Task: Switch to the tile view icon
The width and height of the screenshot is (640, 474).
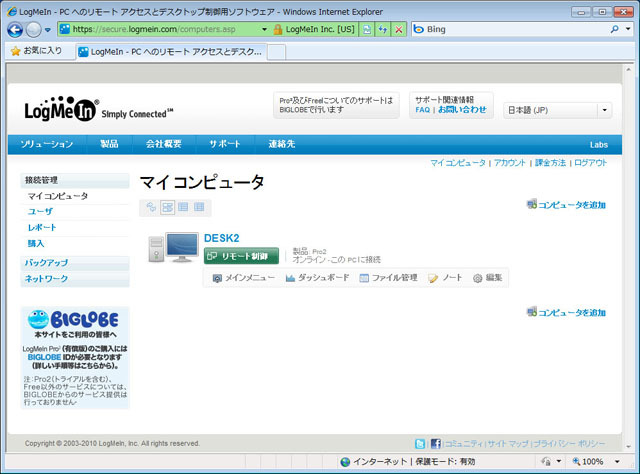Action: pyautogui.click(x=167, y=207)
